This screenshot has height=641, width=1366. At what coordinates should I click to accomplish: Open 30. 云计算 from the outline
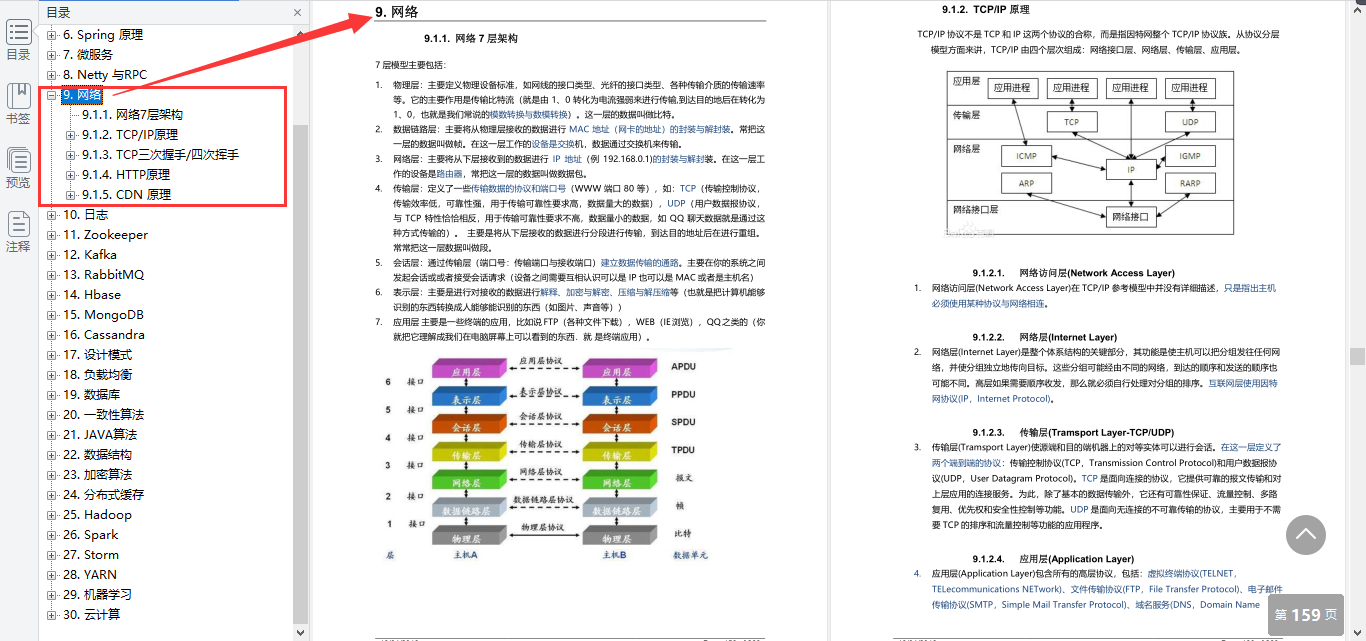[x=92, y=615]
